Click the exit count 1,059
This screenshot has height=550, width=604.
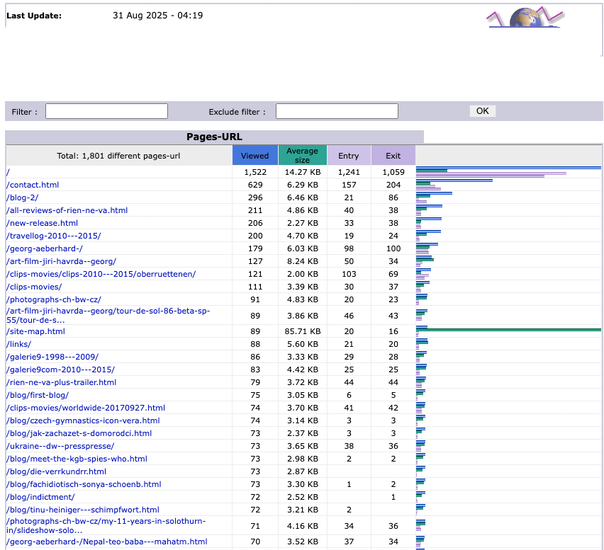(393, 172)
